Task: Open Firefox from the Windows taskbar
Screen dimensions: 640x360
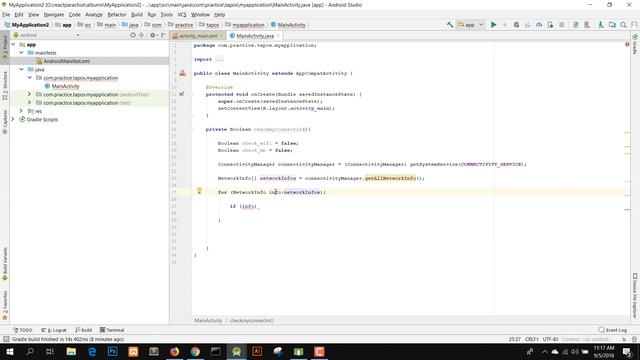Action: tap(174, 351)
